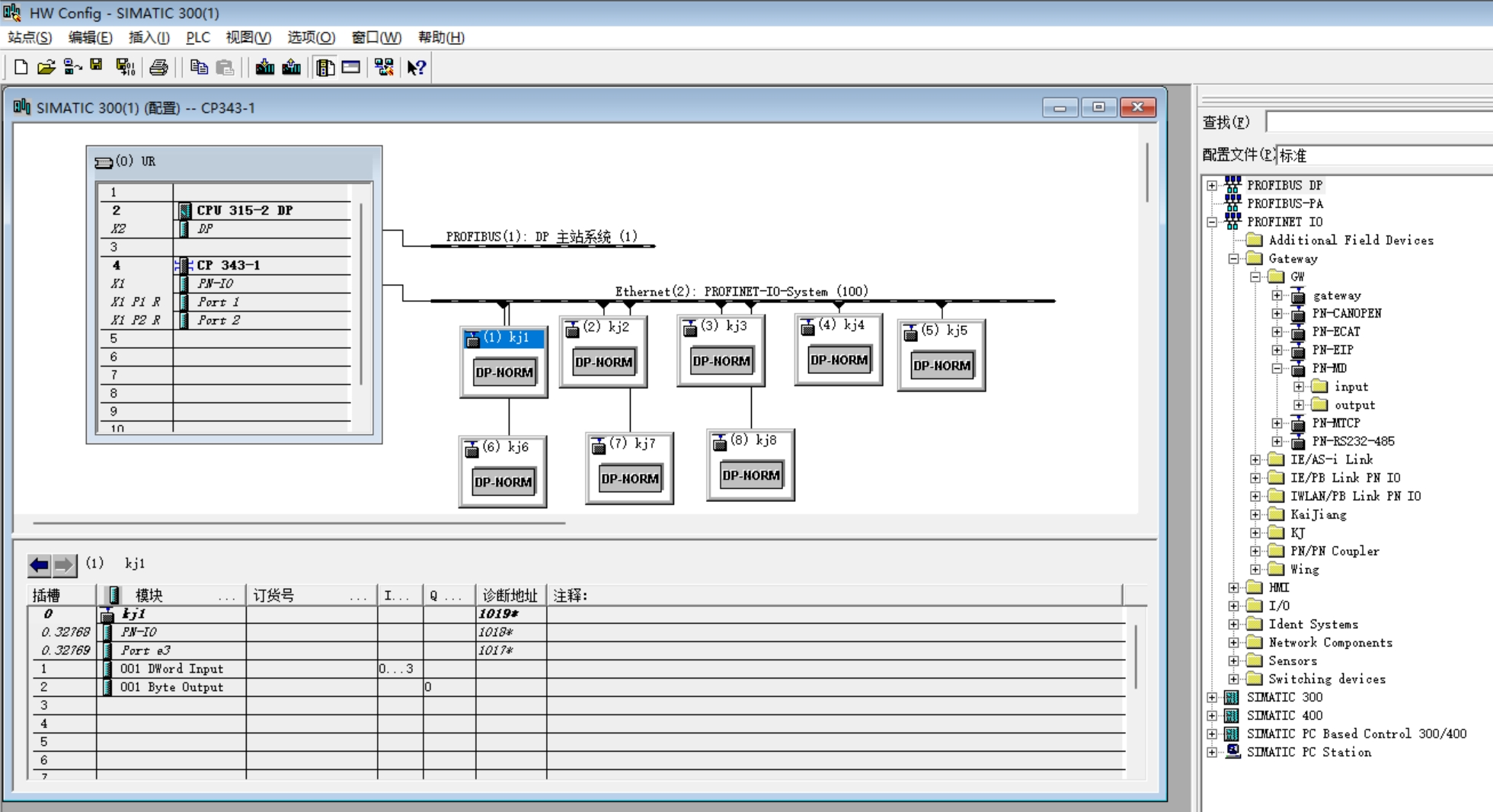
Task: Click the New station toolbar icon
Action: click(21, 67)
